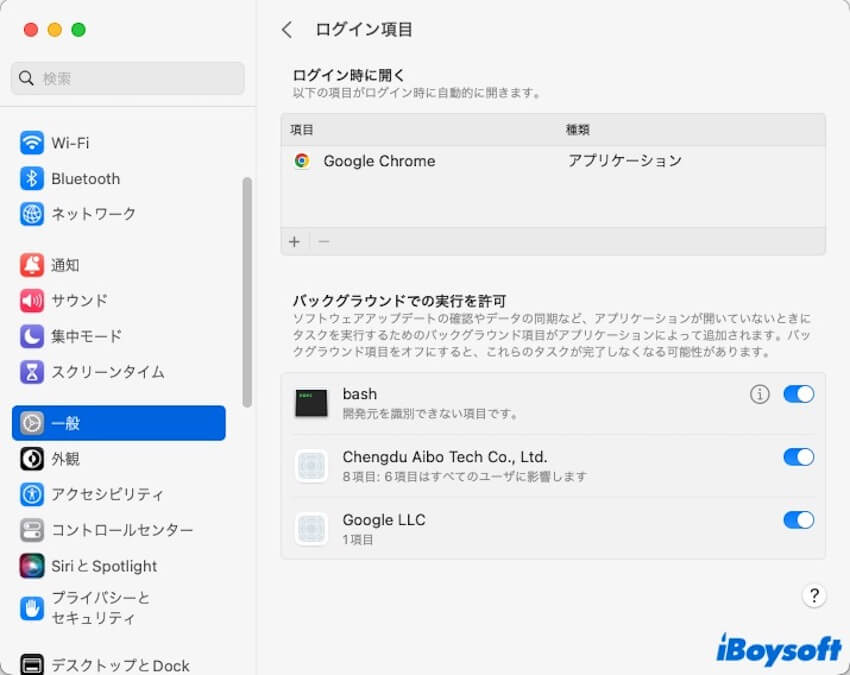Select ネットワーク in sidebar
Viewport: 850px width, 675px height.
tap(93, 214)
